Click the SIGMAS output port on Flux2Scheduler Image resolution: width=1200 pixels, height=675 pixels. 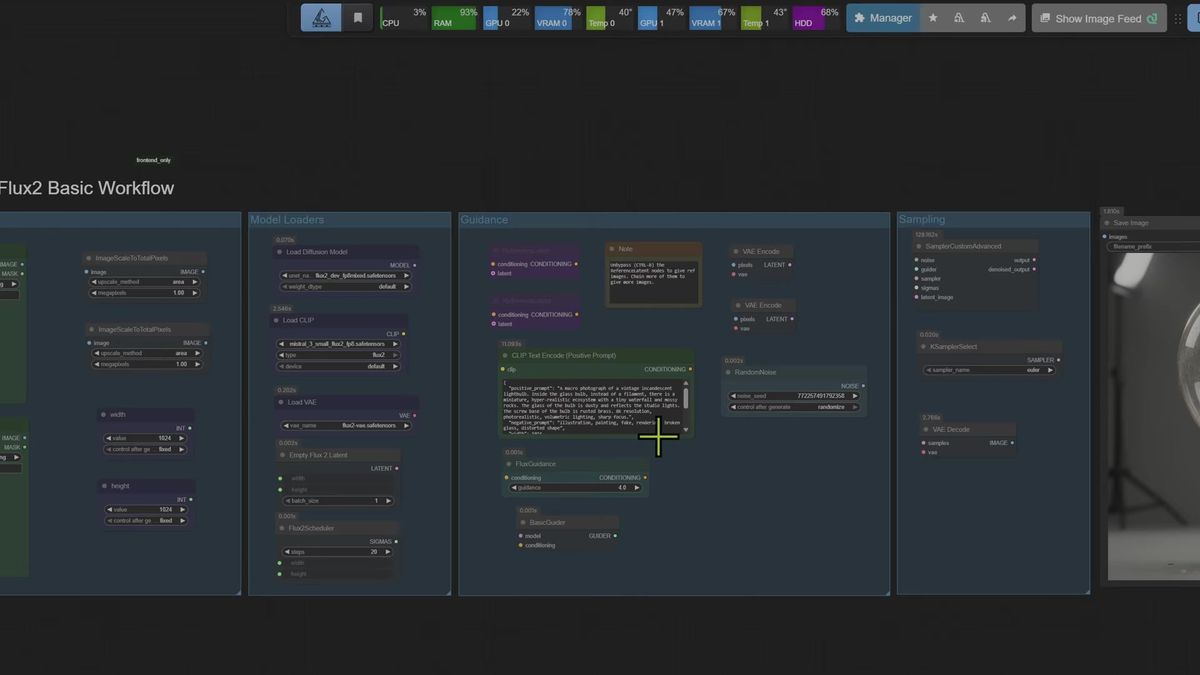[396, 541]
